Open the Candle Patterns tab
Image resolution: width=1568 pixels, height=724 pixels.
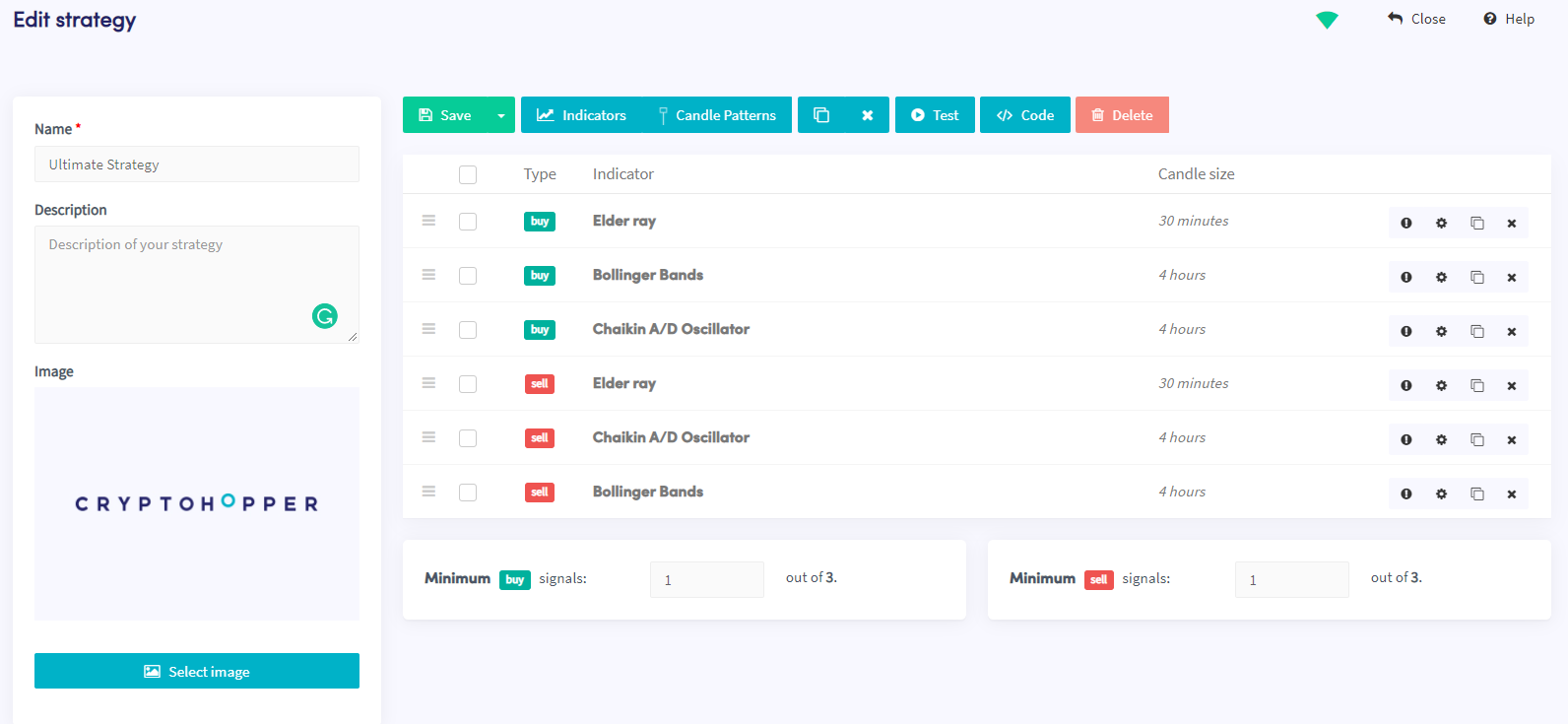pos(717,114)
